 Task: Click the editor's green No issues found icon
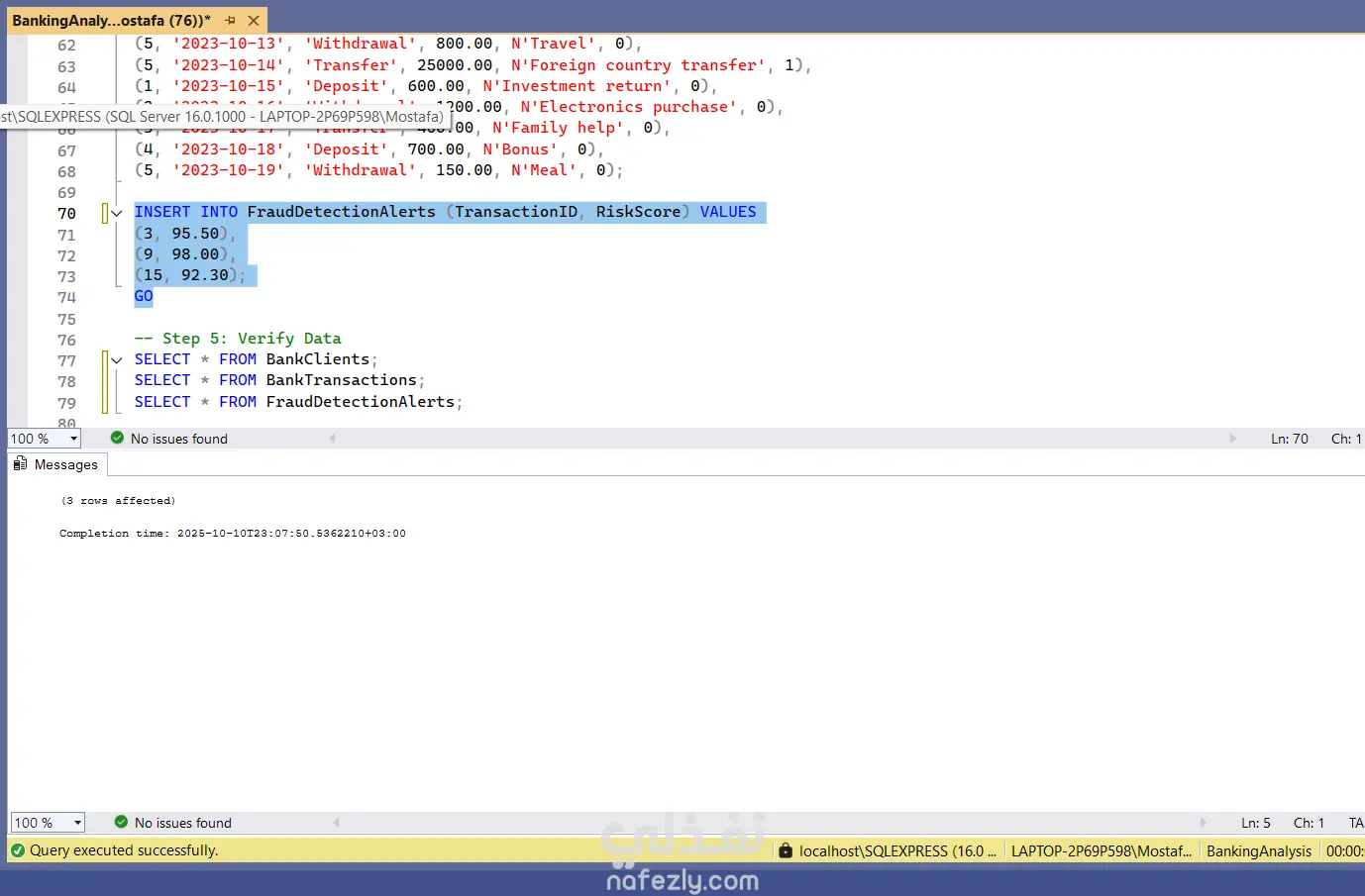tap(117, 438)
